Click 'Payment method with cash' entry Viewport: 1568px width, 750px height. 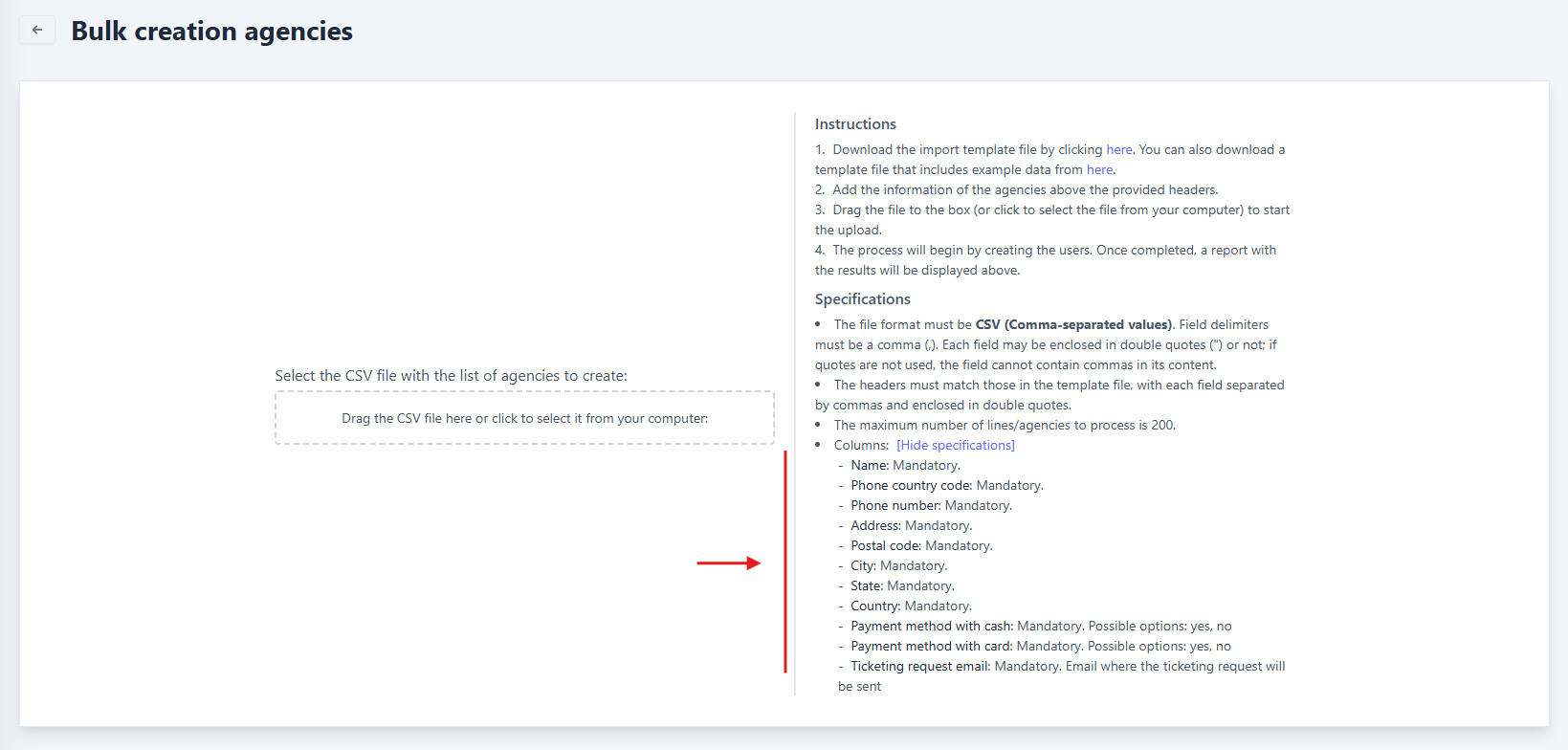pos(1040,626)
